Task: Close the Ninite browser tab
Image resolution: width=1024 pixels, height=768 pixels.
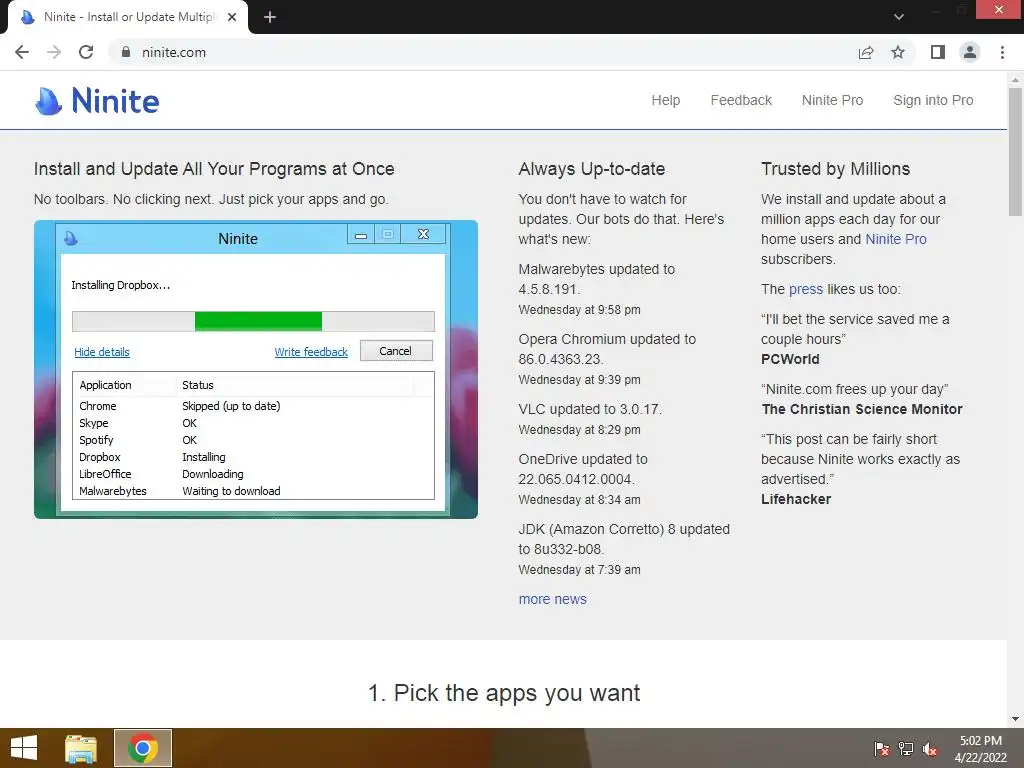Action: point(232,17)
